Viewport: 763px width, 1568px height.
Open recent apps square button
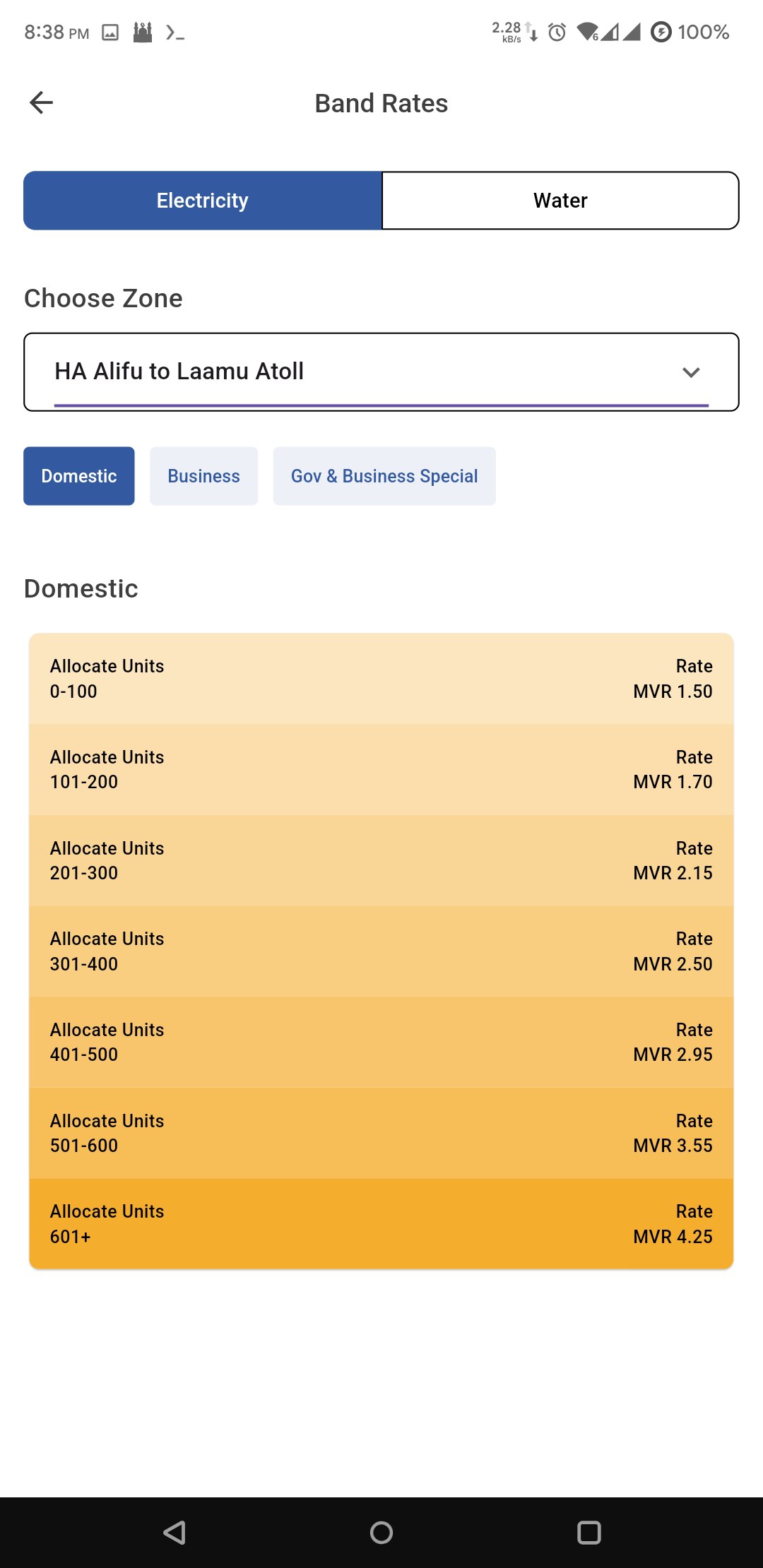tap(588, 1532)
